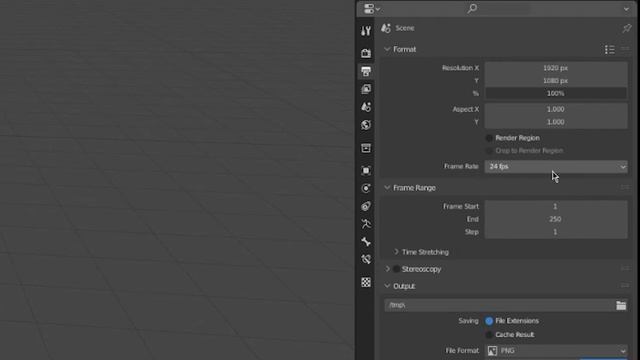640x360 pixels.
Task: Open the Format presets list icon
Action: 609,49
